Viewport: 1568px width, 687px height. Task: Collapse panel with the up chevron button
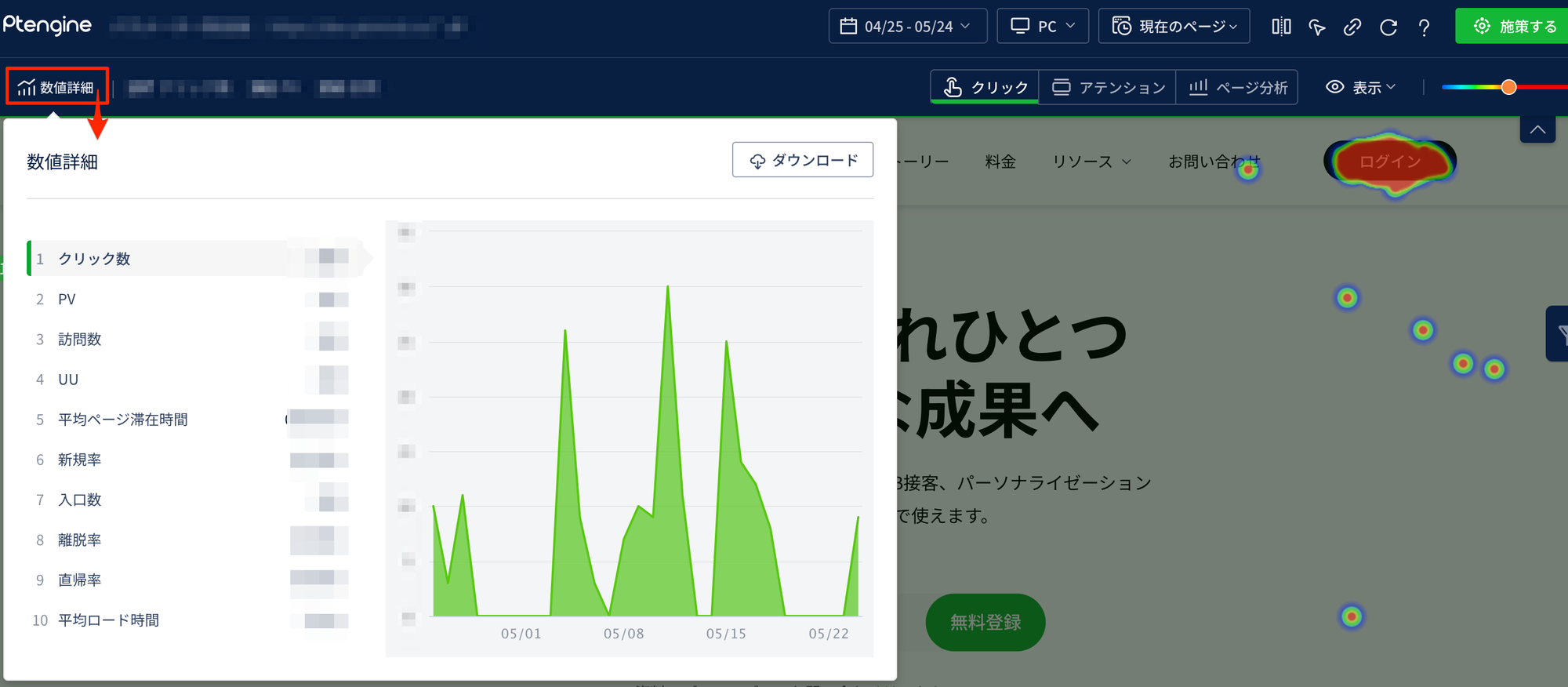coord(1537,129)
